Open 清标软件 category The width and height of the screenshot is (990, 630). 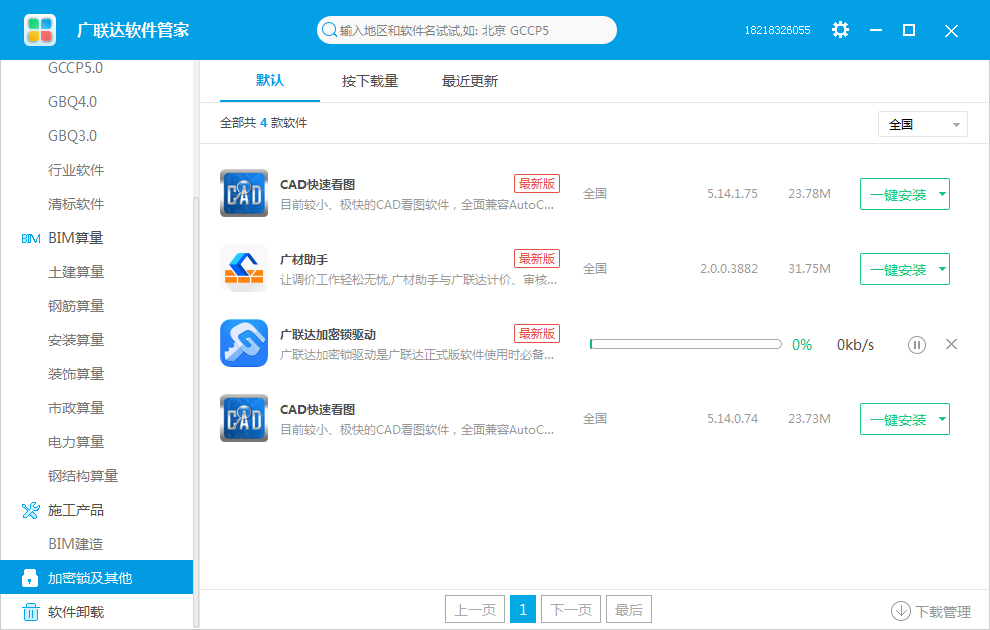[76, 204]
